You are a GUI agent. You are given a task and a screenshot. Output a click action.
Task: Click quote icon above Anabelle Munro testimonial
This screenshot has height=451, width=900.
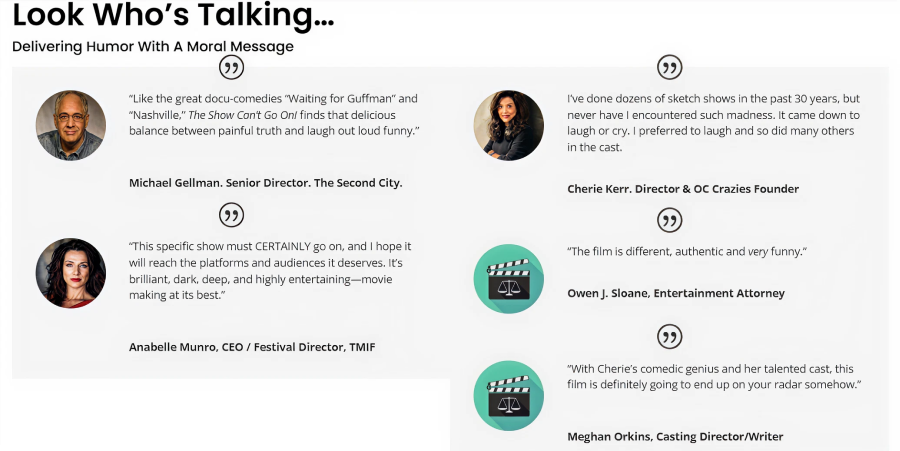231,215
